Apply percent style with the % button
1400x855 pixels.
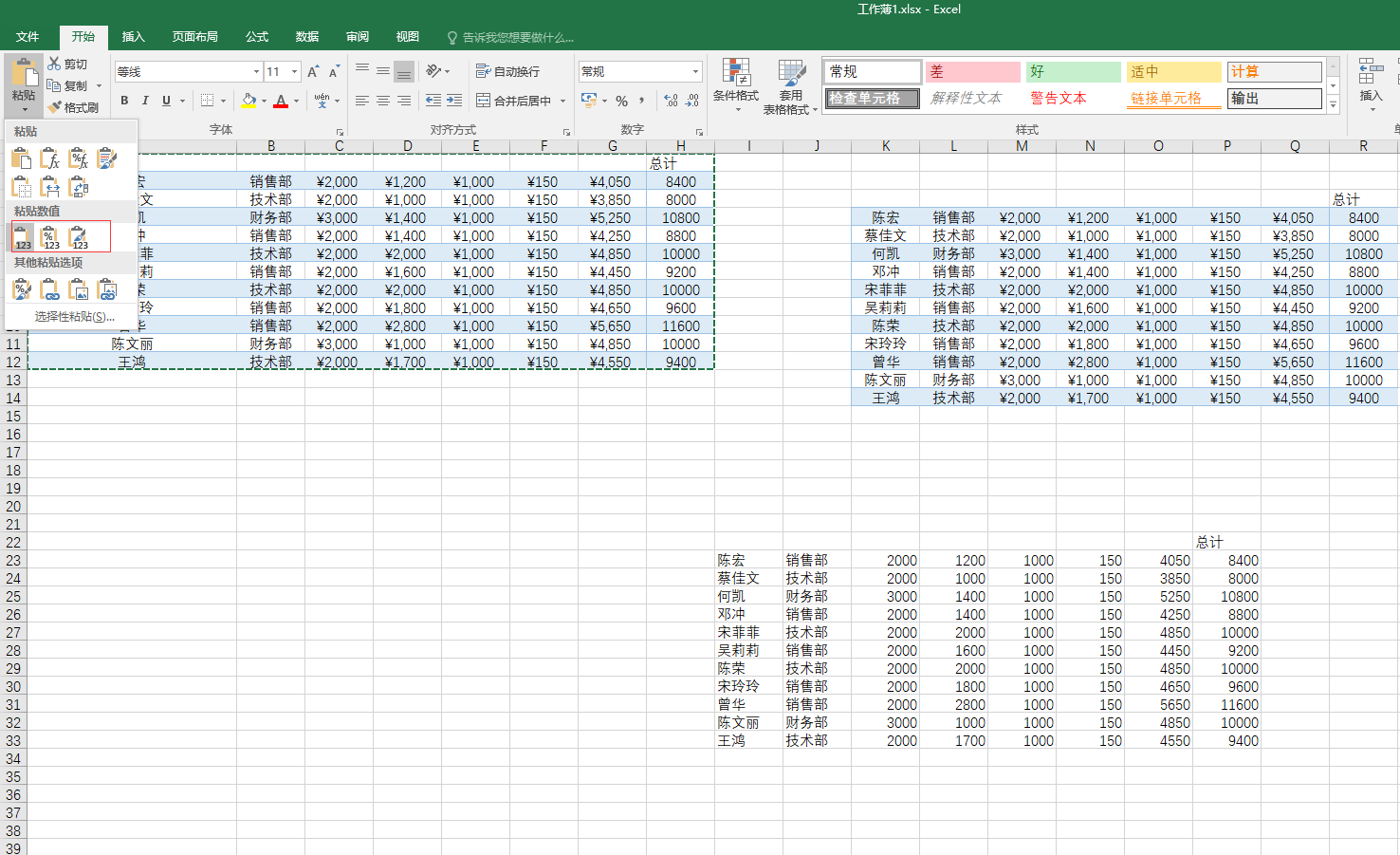(x=621, y=101)
